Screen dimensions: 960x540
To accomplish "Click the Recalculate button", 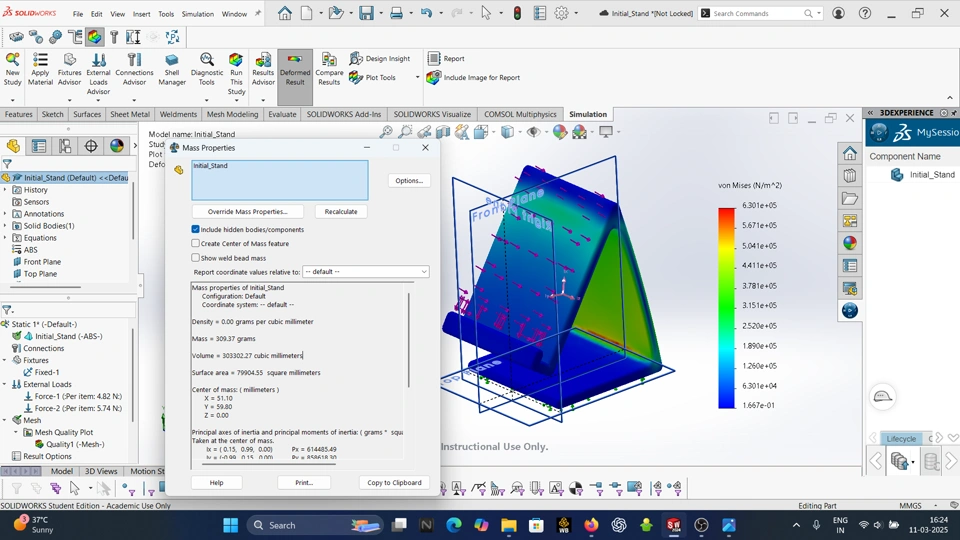I will [x=341, y=212].
